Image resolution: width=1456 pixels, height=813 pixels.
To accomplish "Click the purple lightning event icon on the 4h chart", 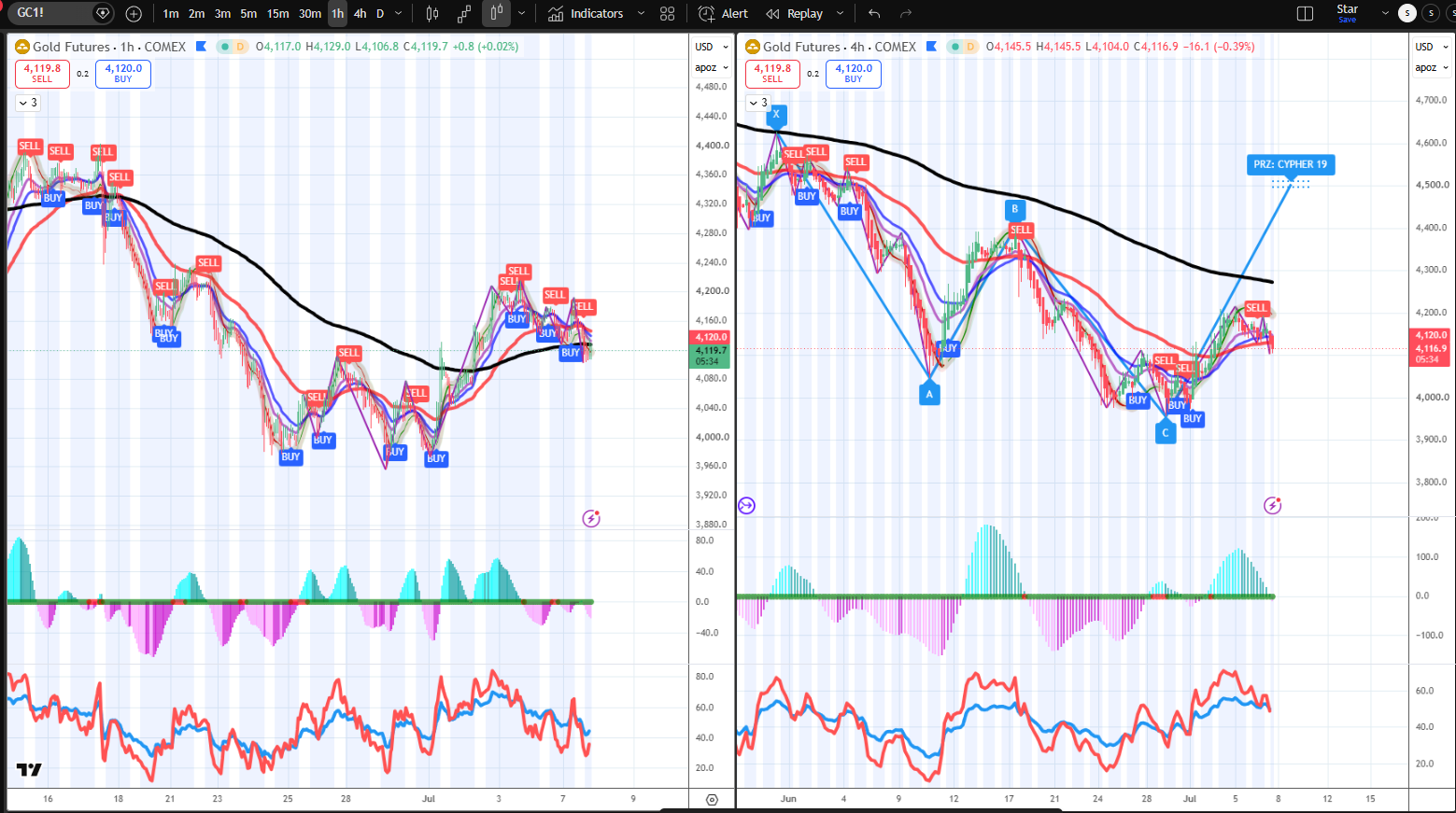I will 1272,505.
